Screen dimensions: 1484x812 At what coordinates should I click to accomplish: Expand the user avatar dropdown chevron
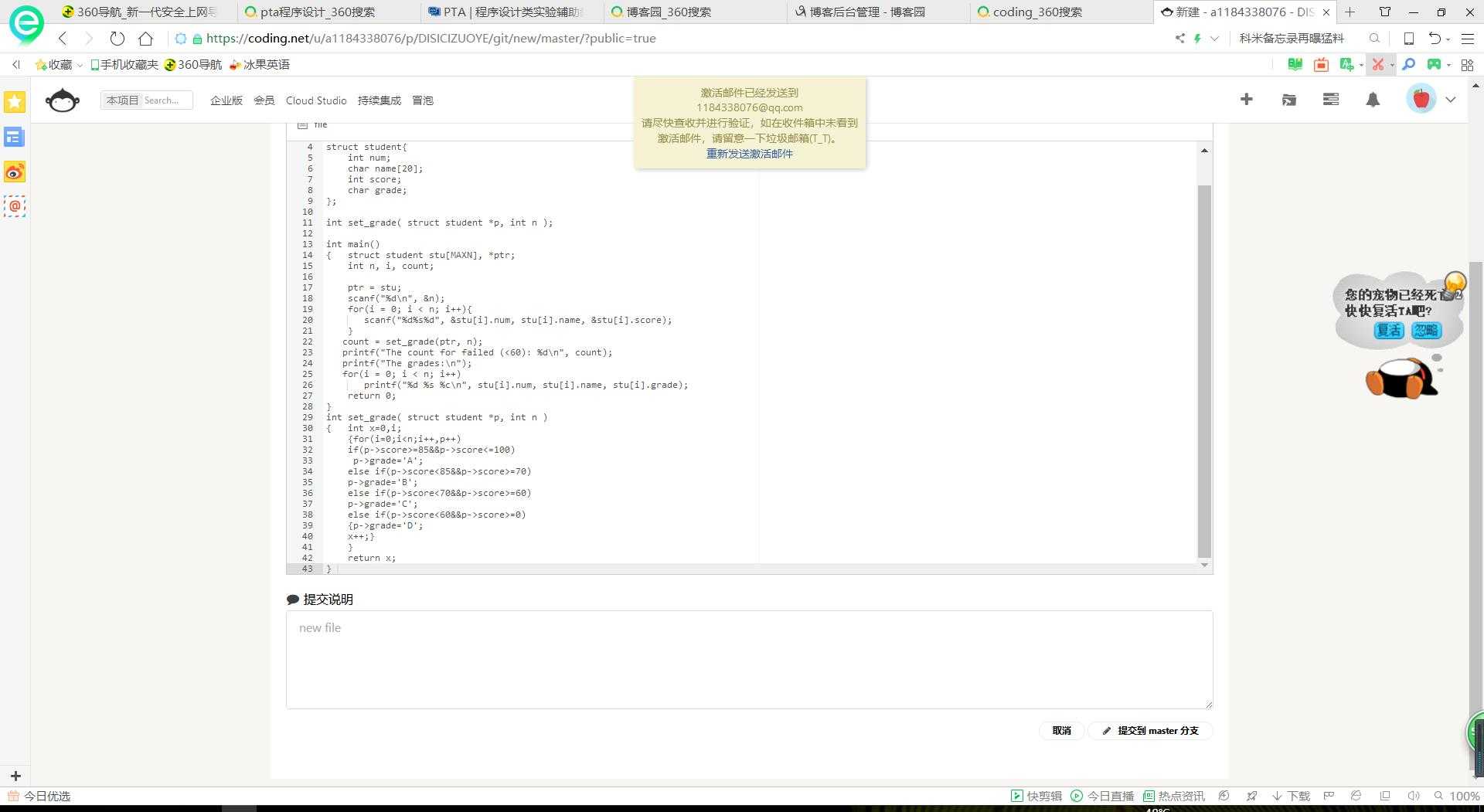pyautogui.click(x=1451, y=100)
